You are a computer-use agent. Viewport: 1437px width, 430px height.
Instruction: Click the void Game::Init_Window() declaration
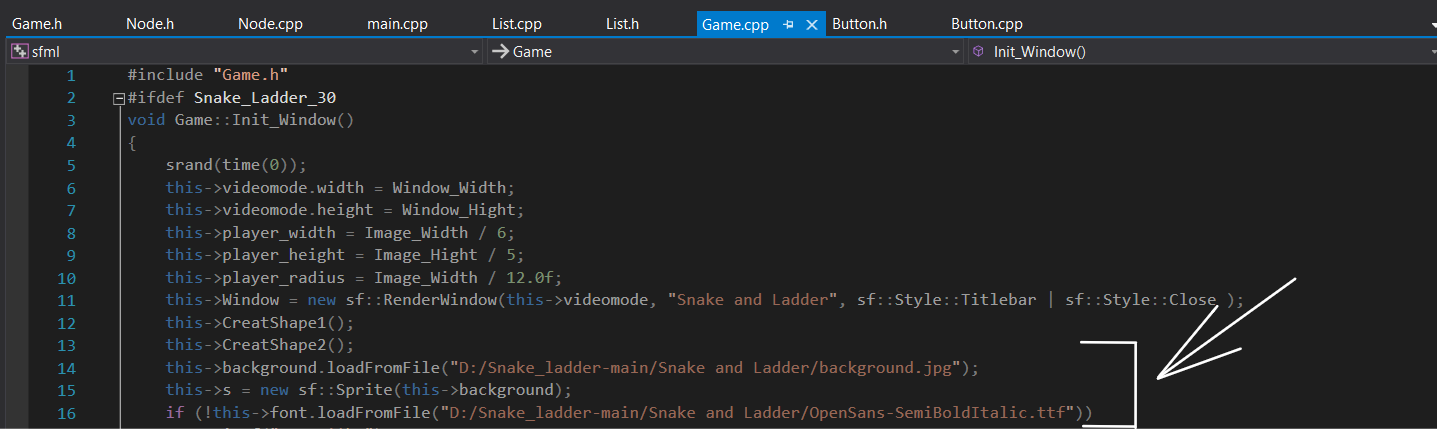tap(241, 120)
